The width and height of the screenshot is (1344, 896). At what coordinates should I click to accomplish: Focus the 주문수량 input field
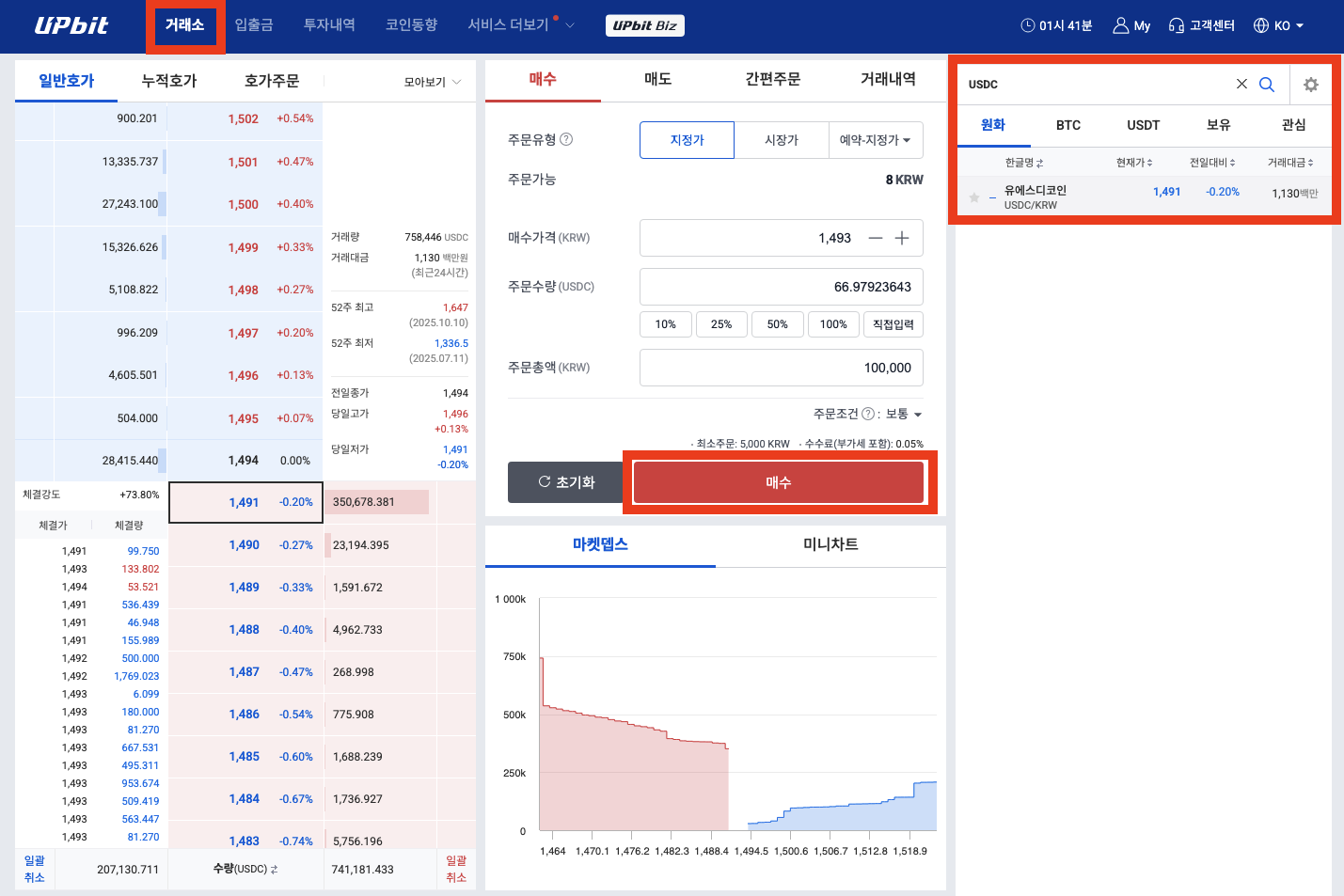click(x=782, y=287)
